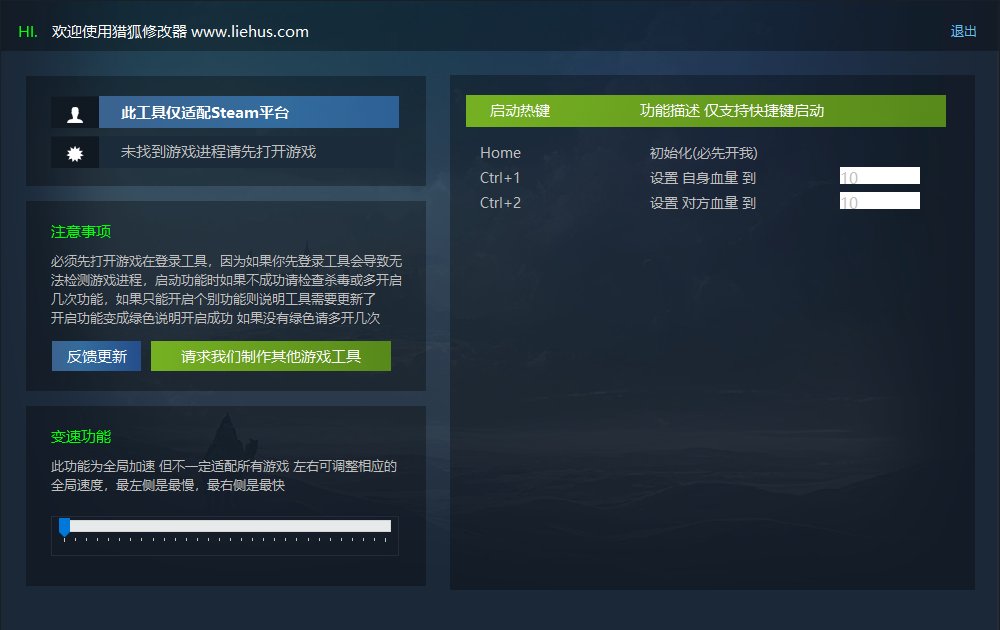
Task: Click the 启动热键 column header
Action: point(520,111)
